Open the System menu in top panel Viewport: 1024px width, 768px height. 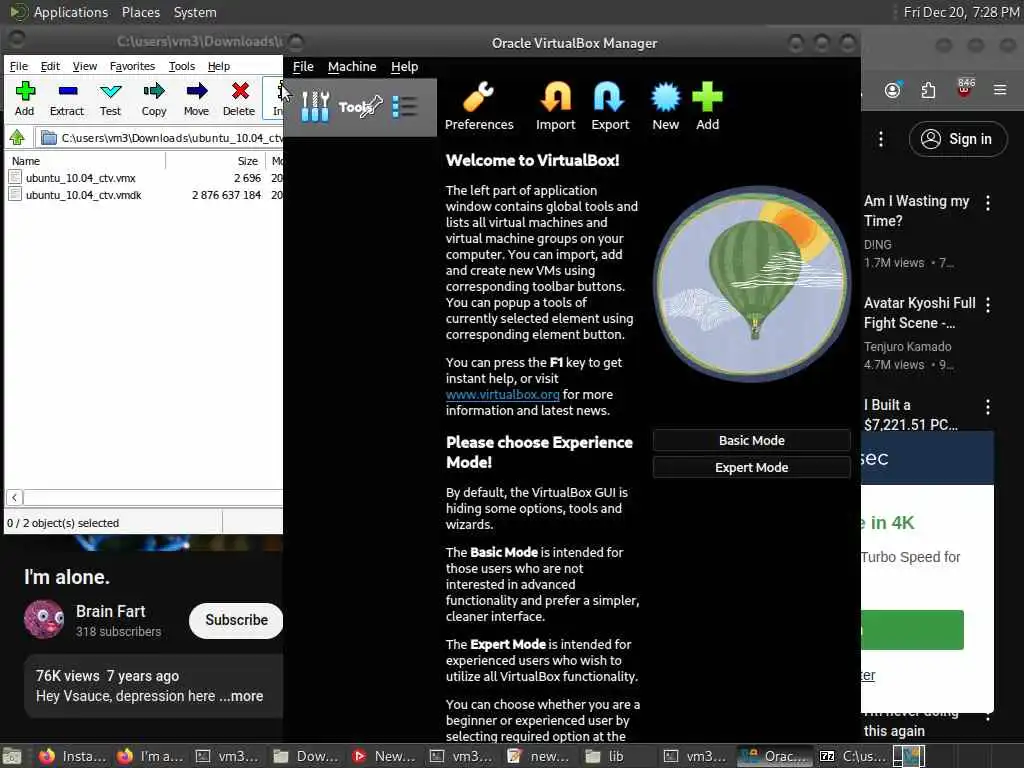click(195, 12)
